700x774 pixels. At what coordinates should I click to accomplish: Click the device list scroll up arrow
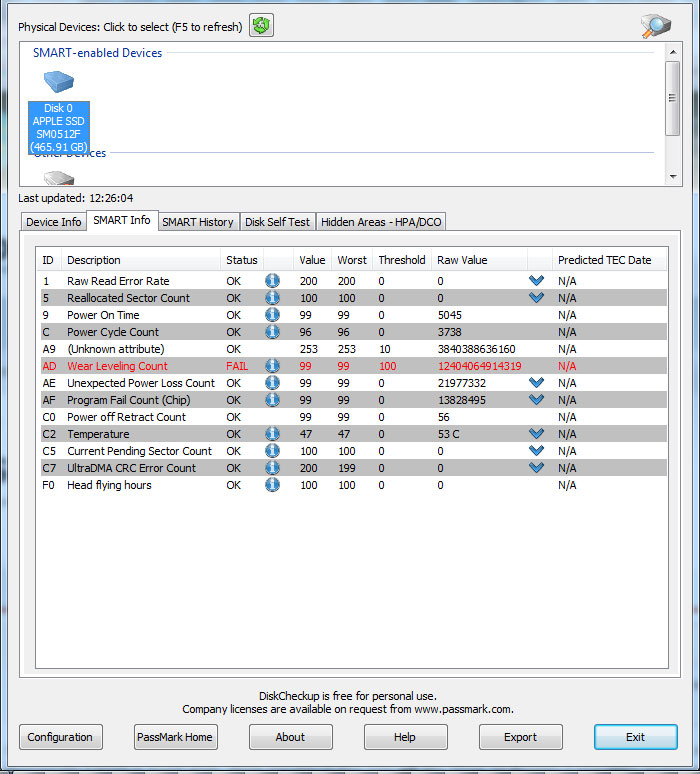pos(673,51)
